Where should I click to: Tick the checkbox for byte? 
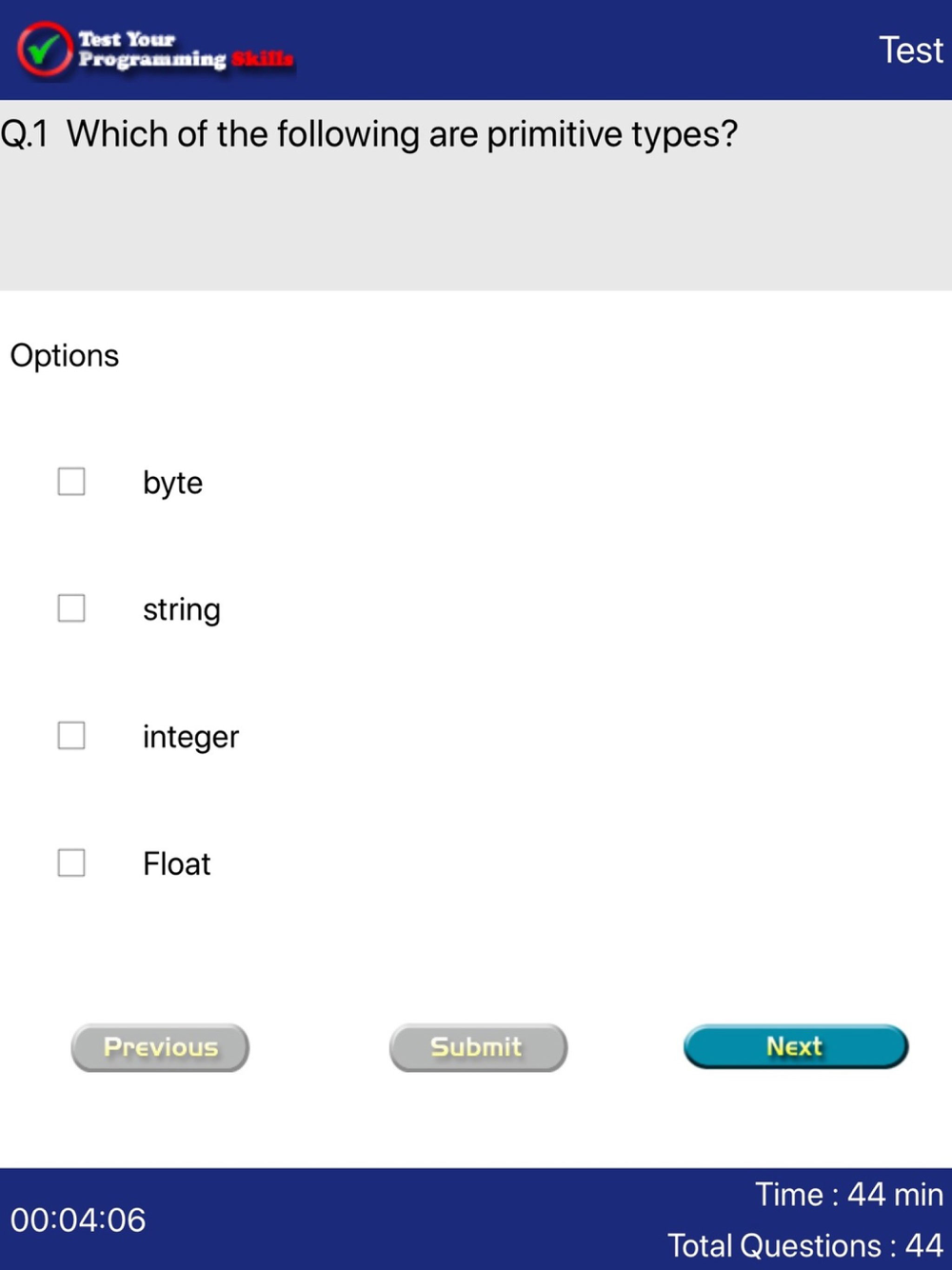tap(71, 482)
